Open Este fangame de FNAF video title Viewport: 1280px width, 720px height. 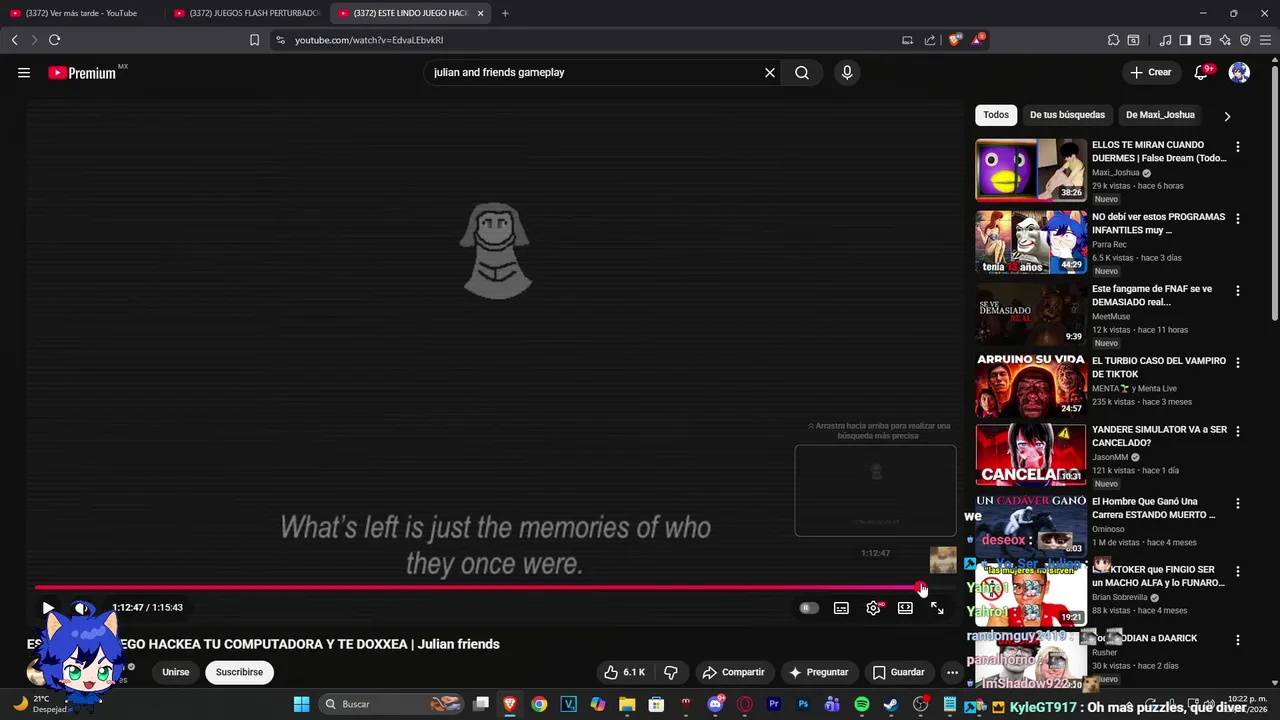(x=1152, y=295)
